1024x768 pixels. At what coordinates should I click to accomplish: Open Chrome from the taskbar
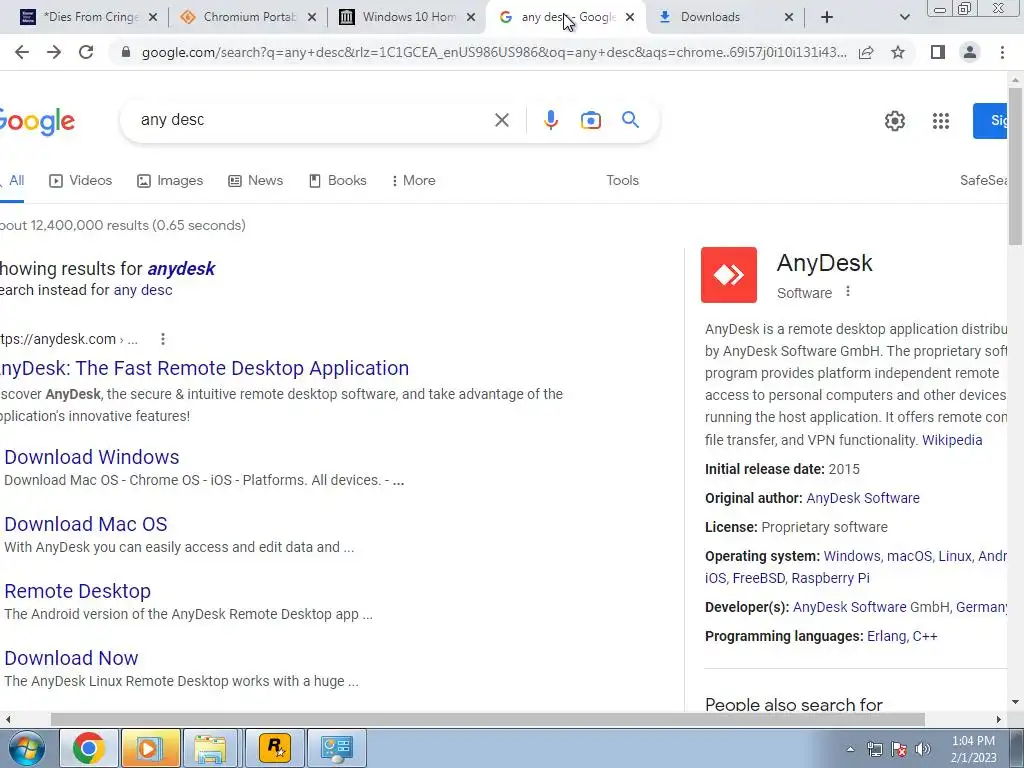click(89, 748)
